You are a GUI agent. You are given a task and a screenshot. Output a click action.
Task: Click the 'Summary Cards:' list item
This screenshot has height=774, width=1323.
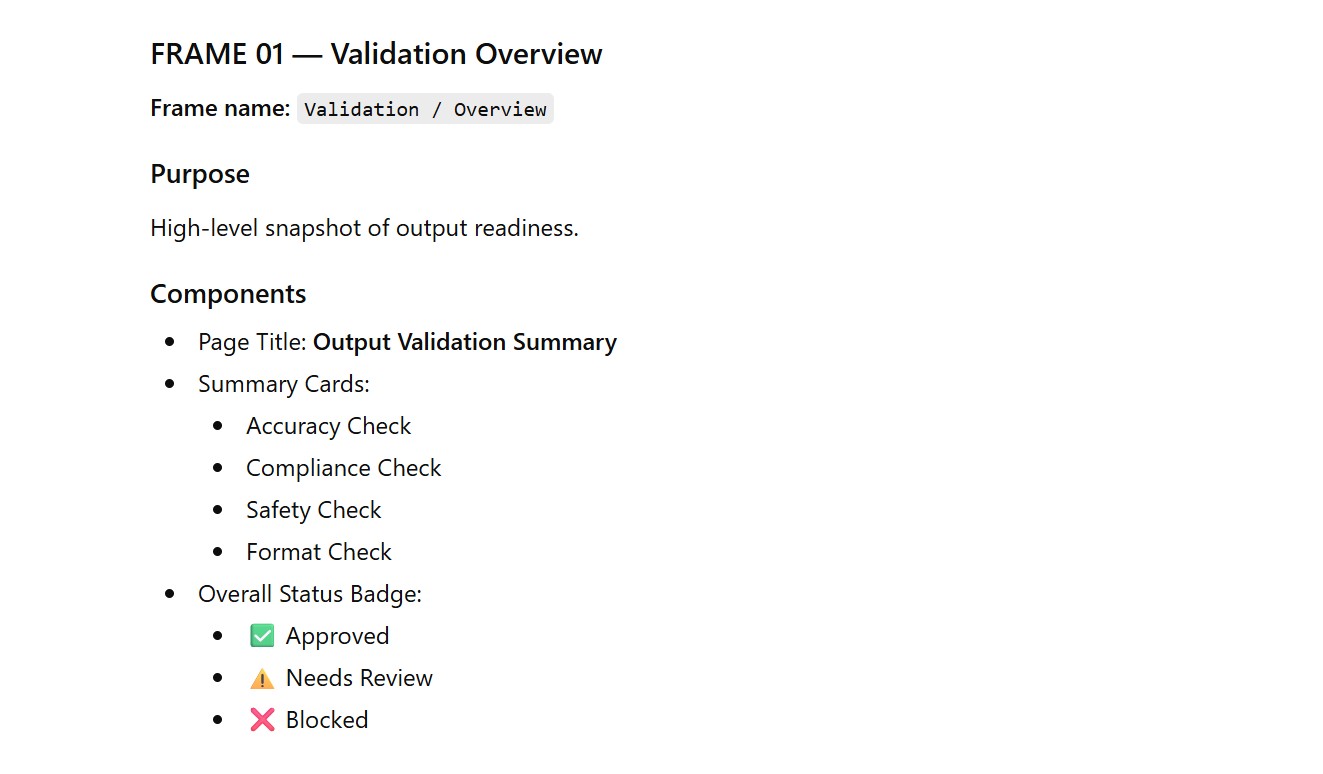[284, 384]
